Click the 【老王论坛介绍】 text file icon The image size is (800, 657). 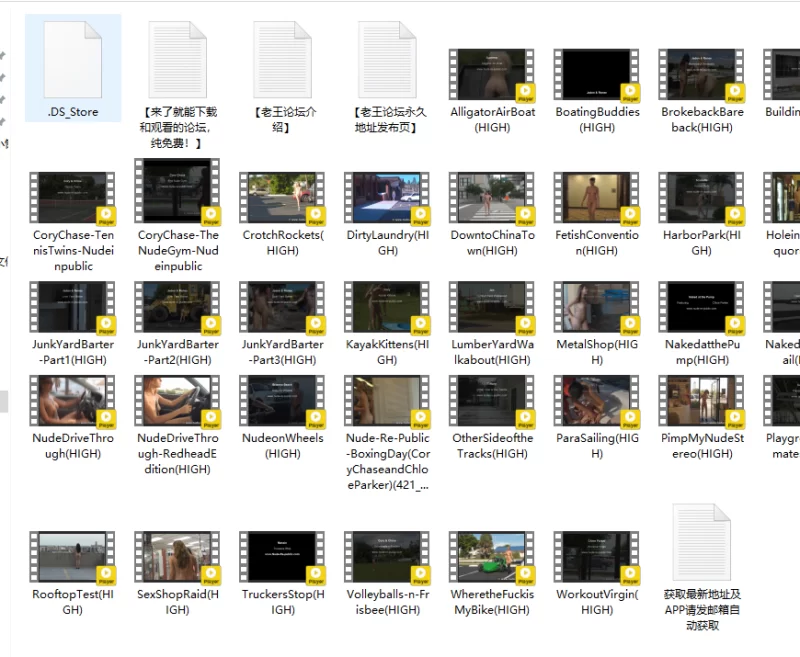[x=282, y=60]
